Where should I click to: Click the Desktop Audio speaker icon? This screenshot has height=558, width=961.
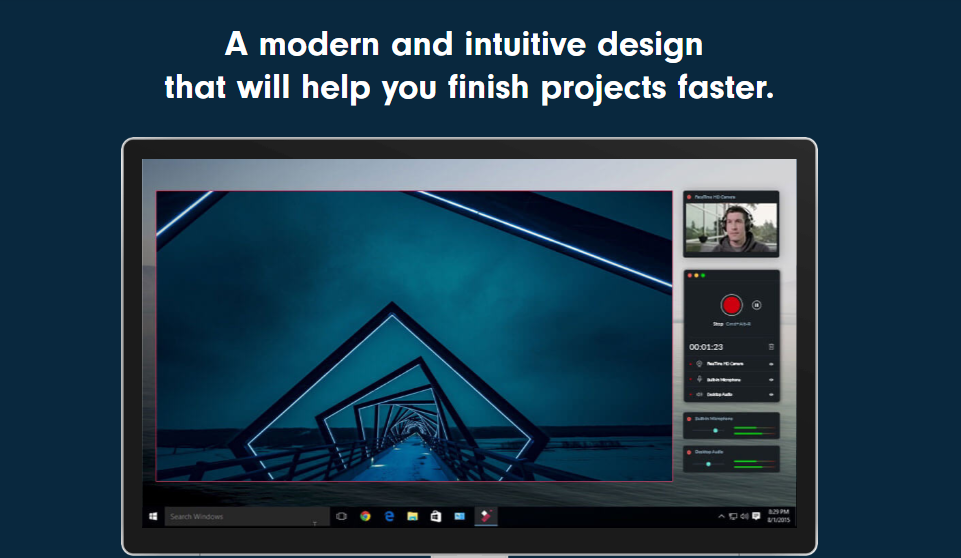click(x=699, y=394)
